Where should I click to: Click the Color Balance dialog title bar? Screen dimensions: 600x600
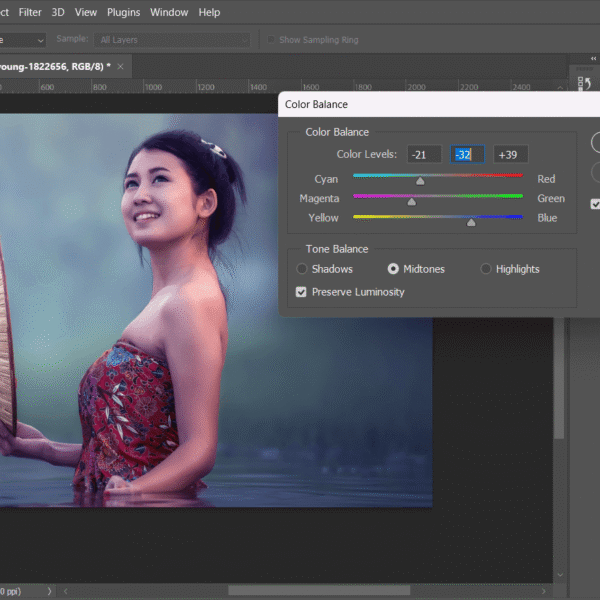click(439, 104)
